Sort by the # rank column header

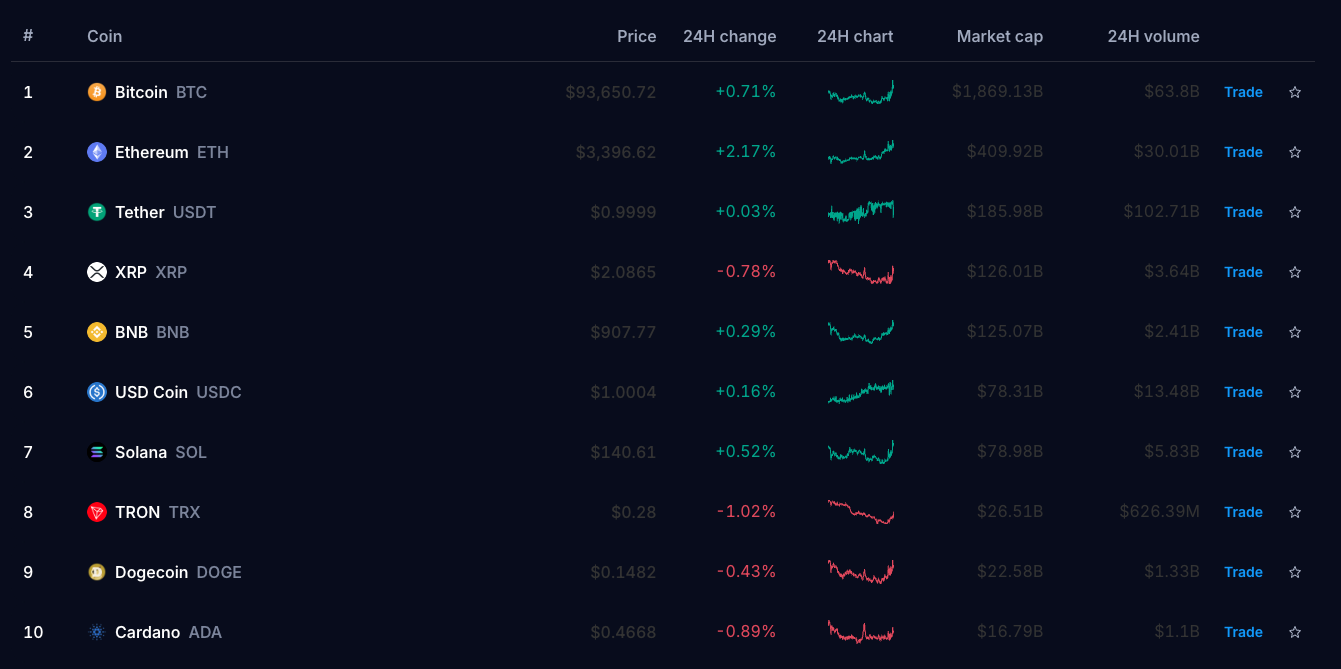click(x=28, y=36)
